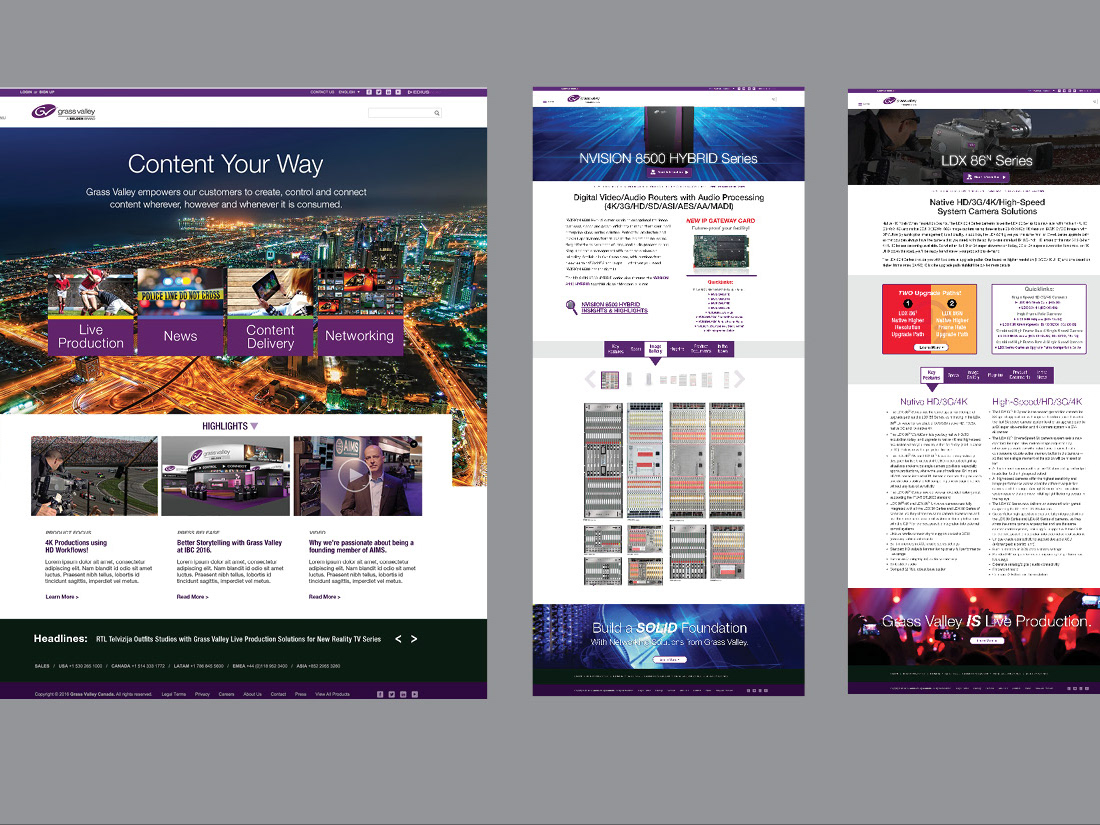Click LinkedIn icon in homepage footer
1100x825 pixels.
pyautogui.click(x=403, y=694)
